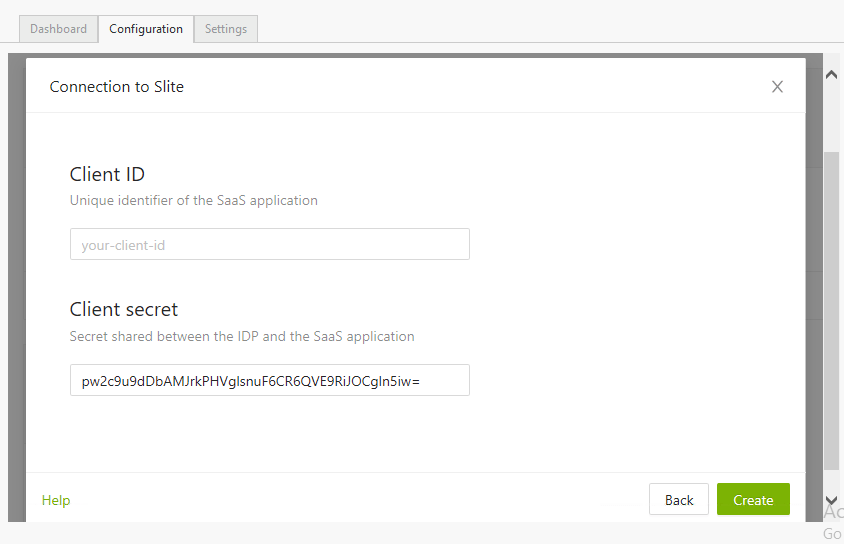Click the green Create button
844x544 pixels.
753,499
